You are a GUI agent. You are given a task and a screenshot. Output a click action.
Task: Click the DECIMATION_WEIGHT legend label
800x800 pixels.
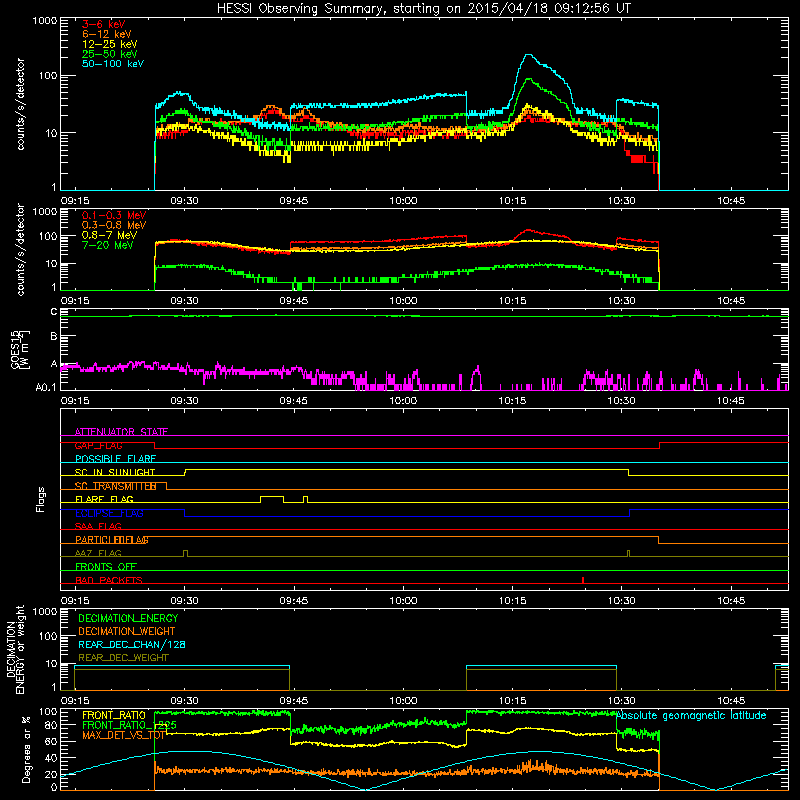[127, 631]
